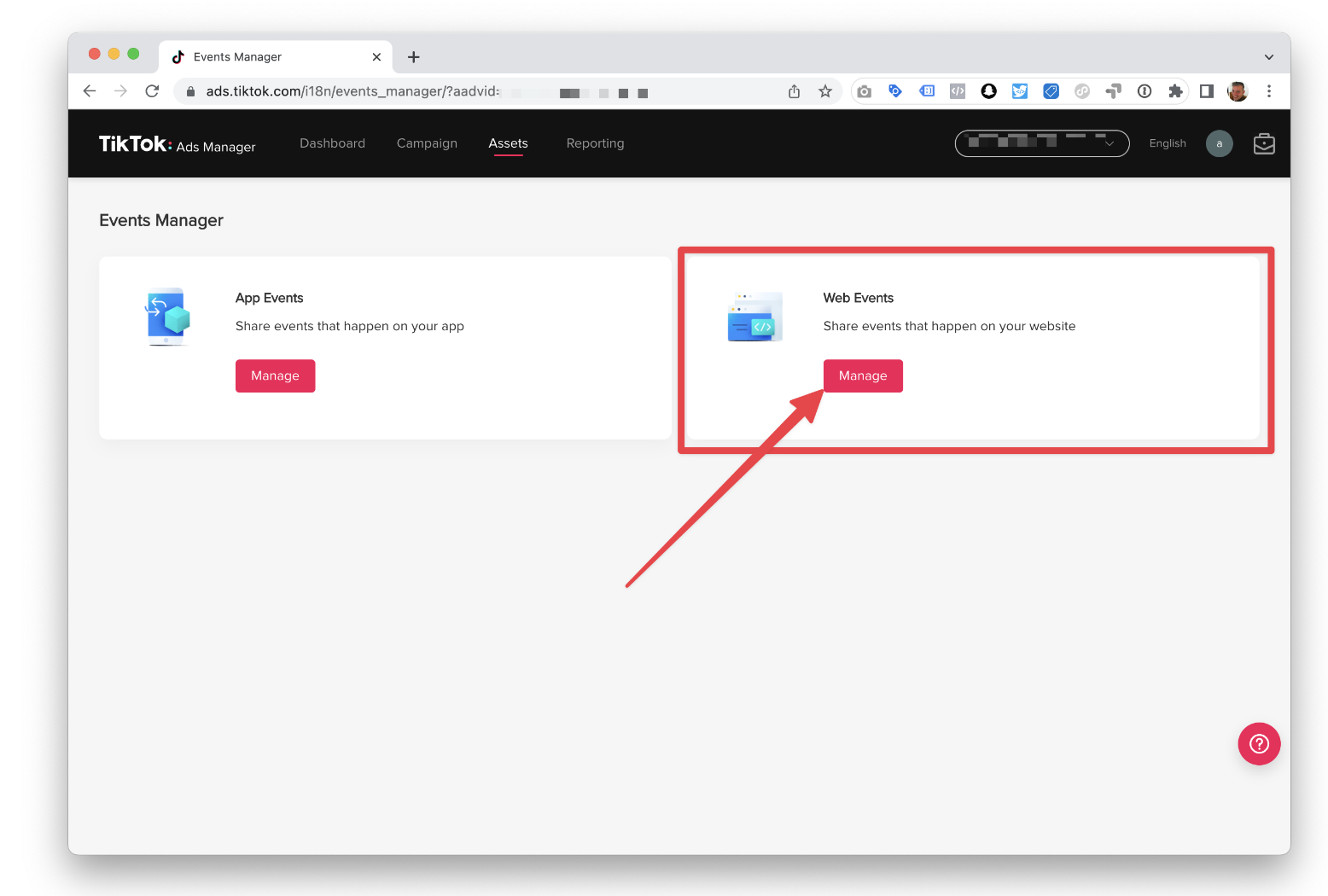Click the App Events title

(x=269, y=298)
